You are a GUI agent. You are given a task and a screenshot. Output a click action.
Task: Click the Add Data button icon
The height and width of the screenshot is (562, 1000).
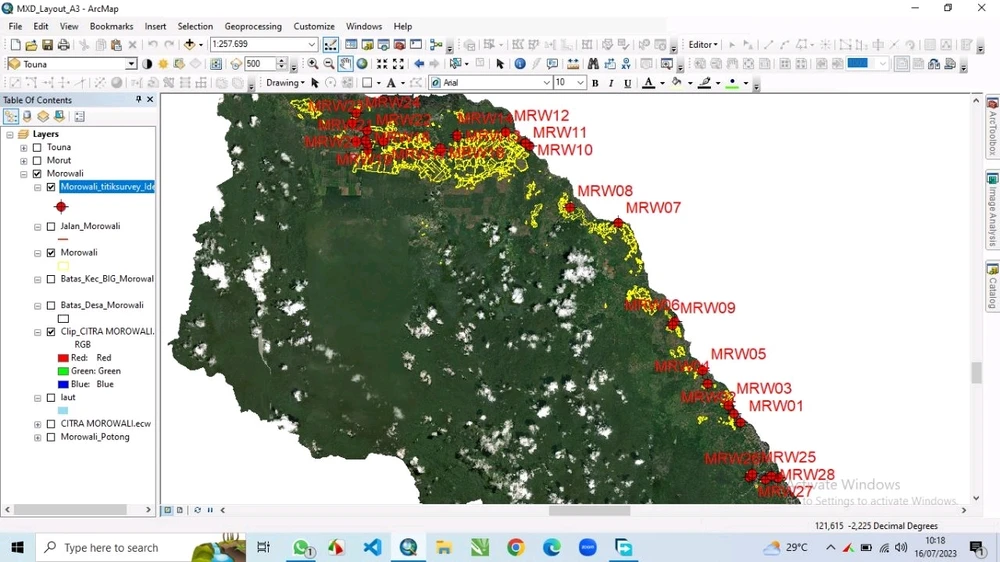(190, 45)
